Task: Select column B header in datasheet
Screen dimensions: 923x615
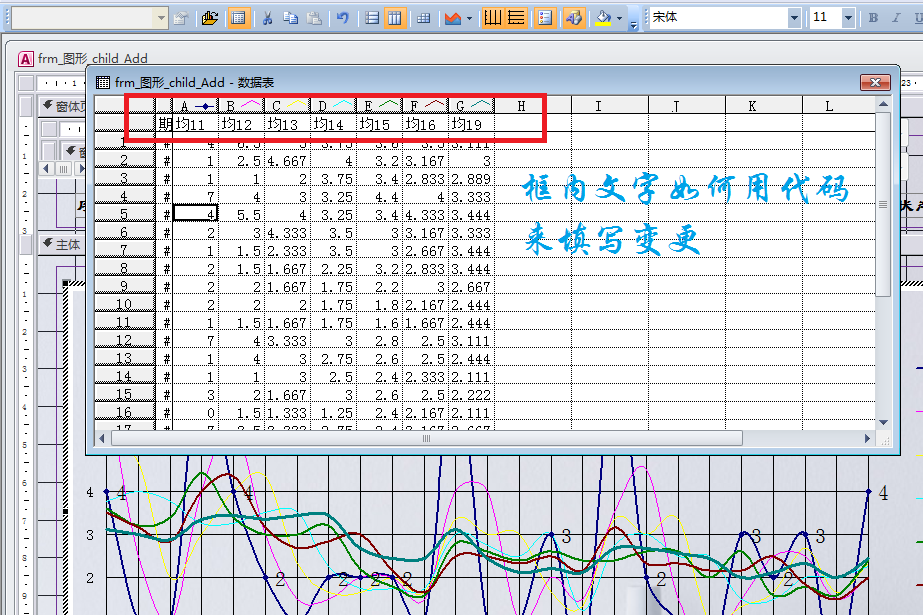Action: pos(241,106)
